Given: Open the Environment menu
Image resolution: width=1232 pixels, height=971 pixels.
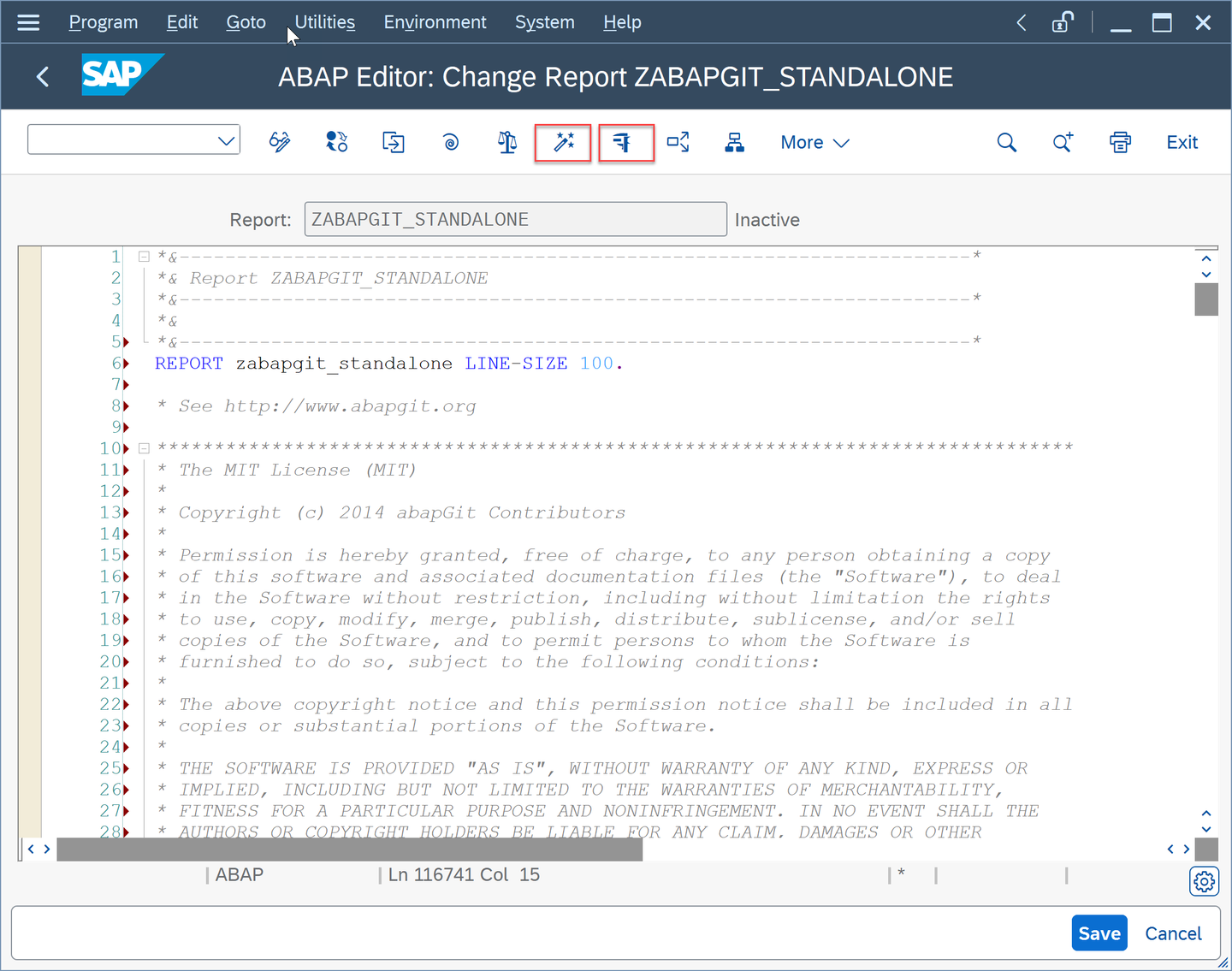Looking at the screenshot, I should point(435,22).
